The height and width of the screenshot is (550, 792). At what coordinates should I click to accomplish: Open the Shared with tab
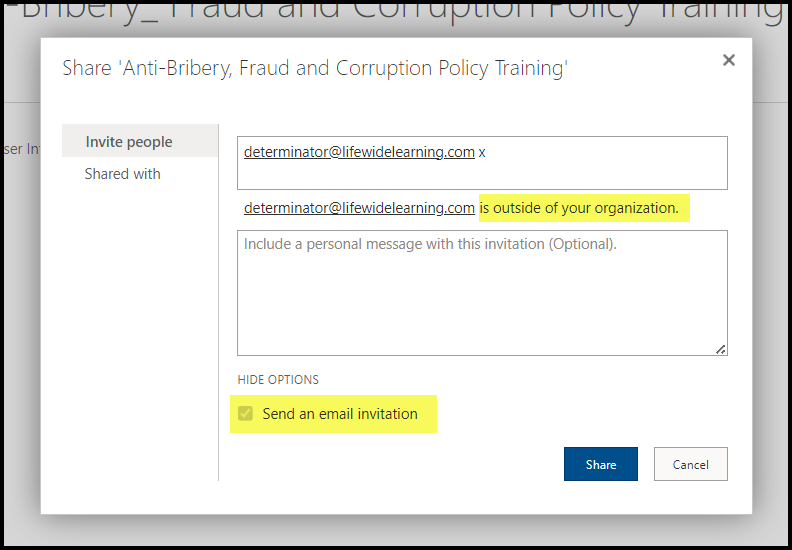(x=122, y=174)
